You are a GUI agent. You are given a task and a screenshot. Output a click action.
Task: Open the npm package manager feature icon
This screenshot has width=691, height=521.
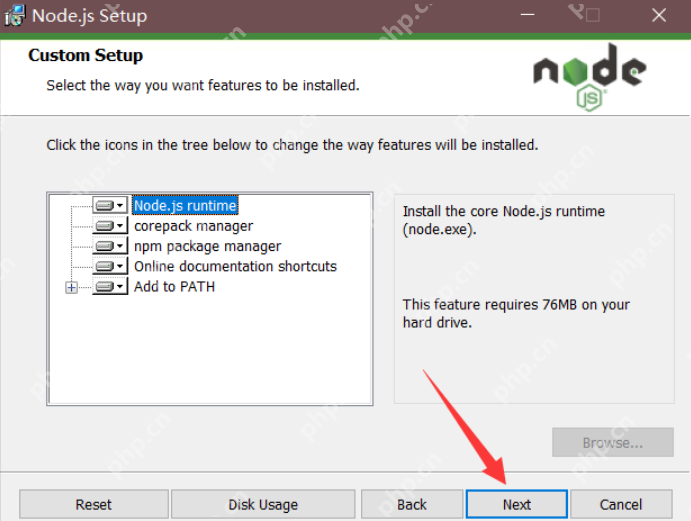(x=110, y=246)
